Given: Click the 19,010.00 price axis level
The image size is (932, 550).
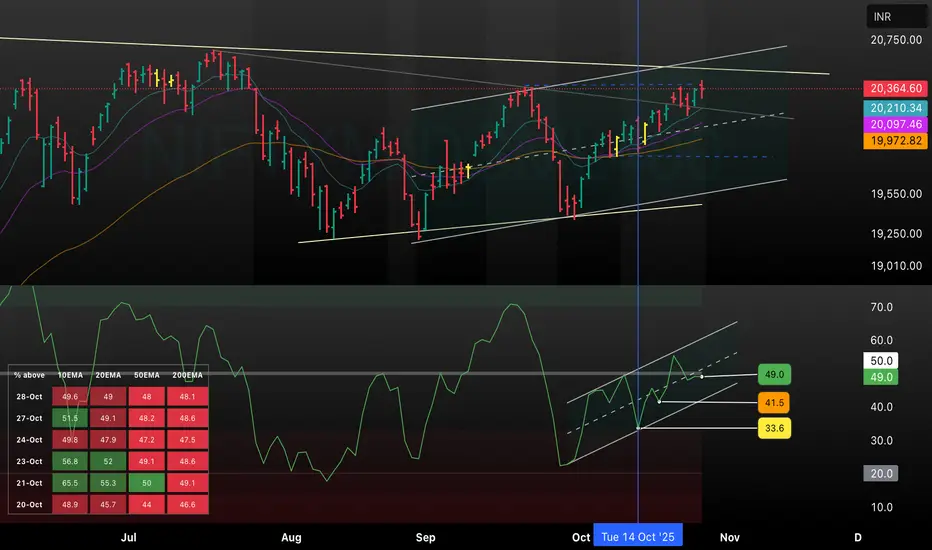Looking at the screenshot, I should tap(896, 266).
